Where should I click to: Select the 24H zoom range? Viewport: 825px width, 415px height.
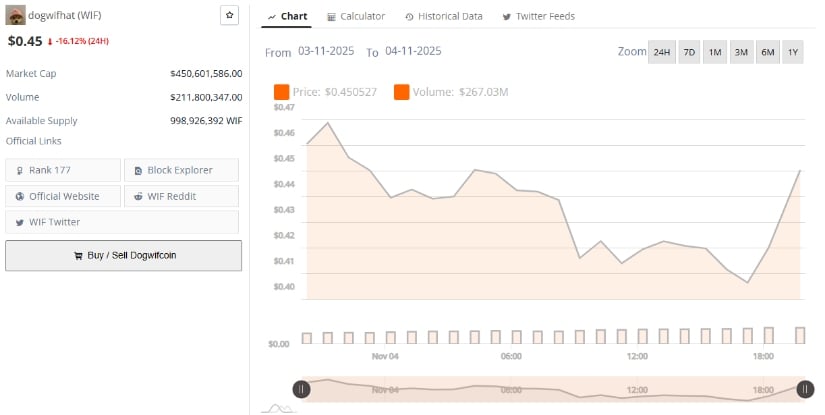pos(661,52)
